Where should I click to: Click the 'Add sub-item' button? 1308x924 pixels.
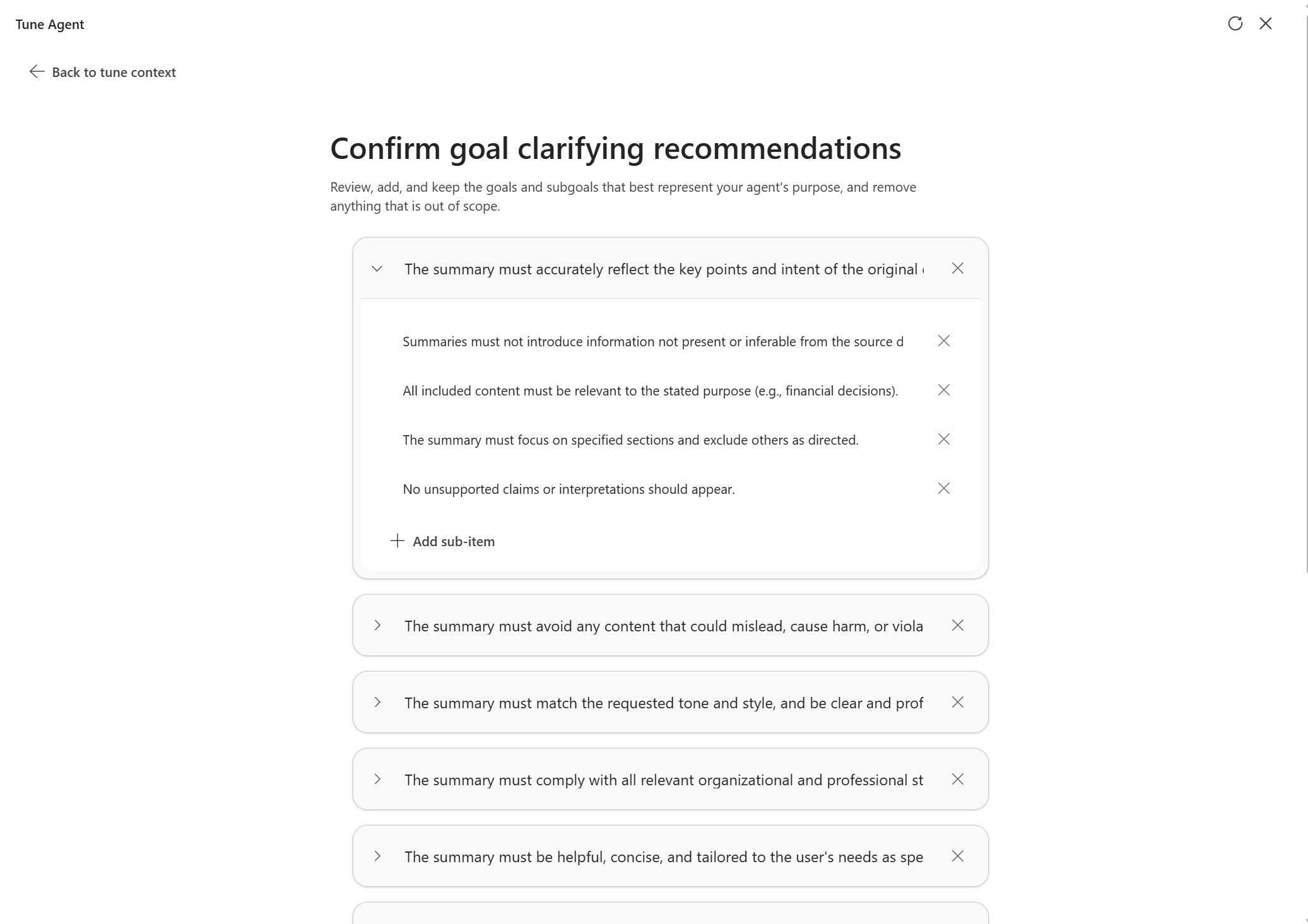[443, 541]
